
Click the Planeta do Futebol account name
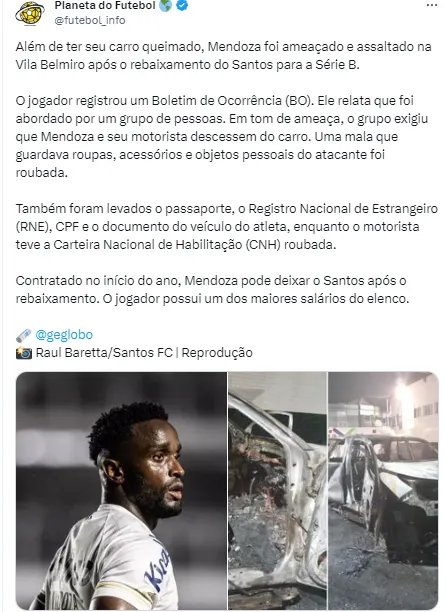[x=105, y=5]
